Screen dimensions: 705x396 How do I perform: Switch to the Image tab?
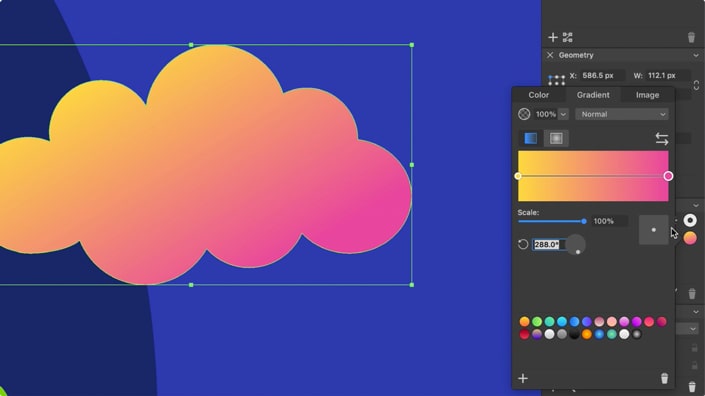point(647,95)
